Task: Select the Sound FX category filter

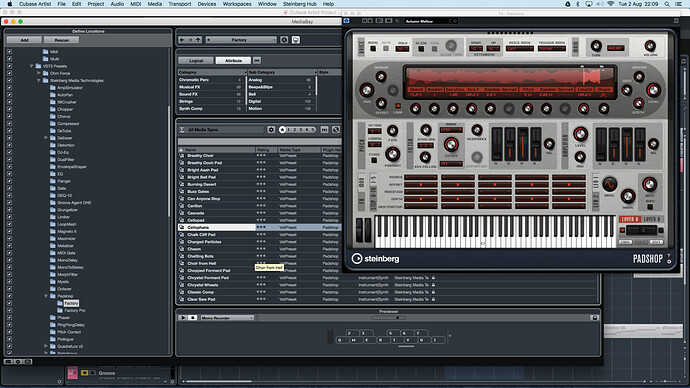Action: 210,94
